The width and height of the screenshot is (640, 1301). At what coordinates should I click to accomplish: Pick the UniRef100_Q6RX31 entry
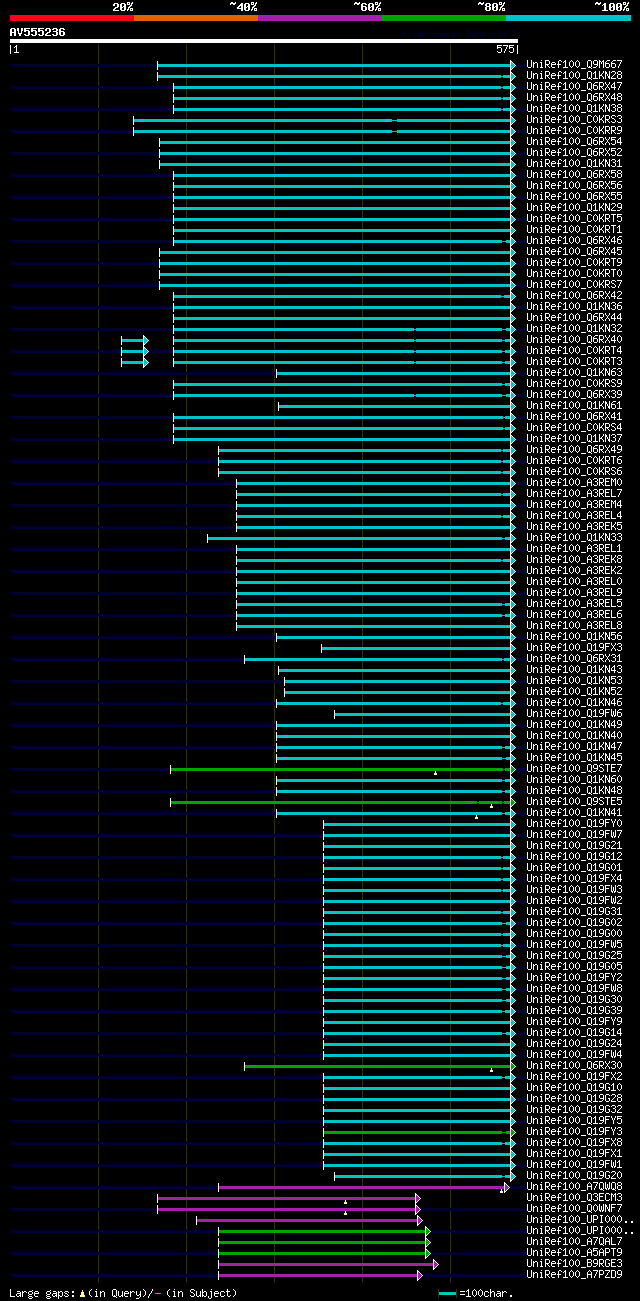[x=574, y=659]
